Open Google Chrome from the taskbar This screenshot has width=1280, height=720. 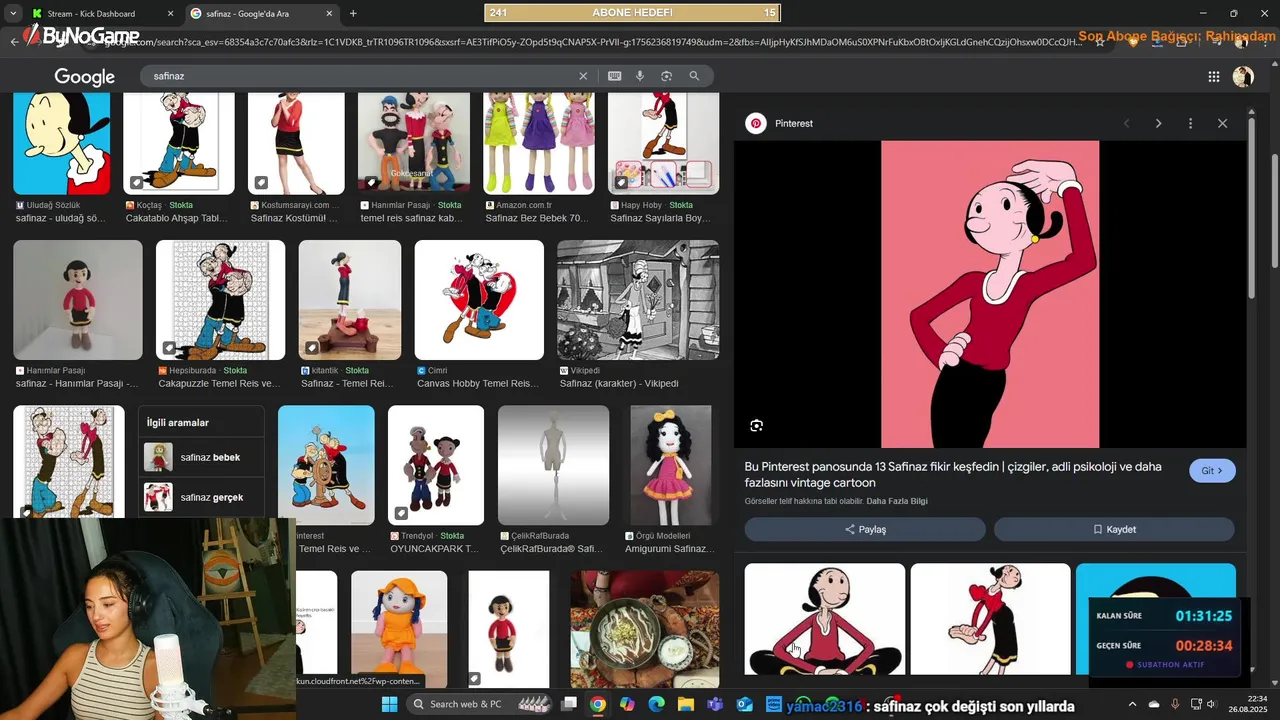[598, 704]
